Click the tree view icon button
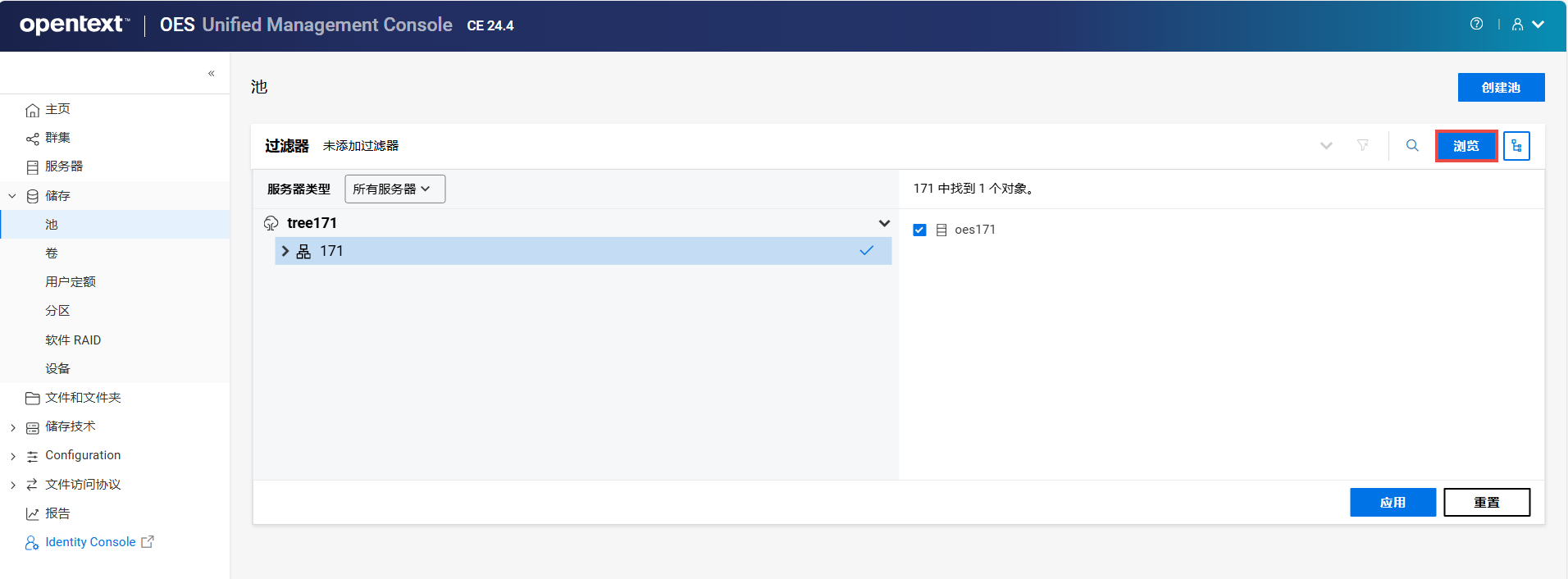Viewport: 1568px width, 579px height. pyautogui.click(x=1516, y=146)
